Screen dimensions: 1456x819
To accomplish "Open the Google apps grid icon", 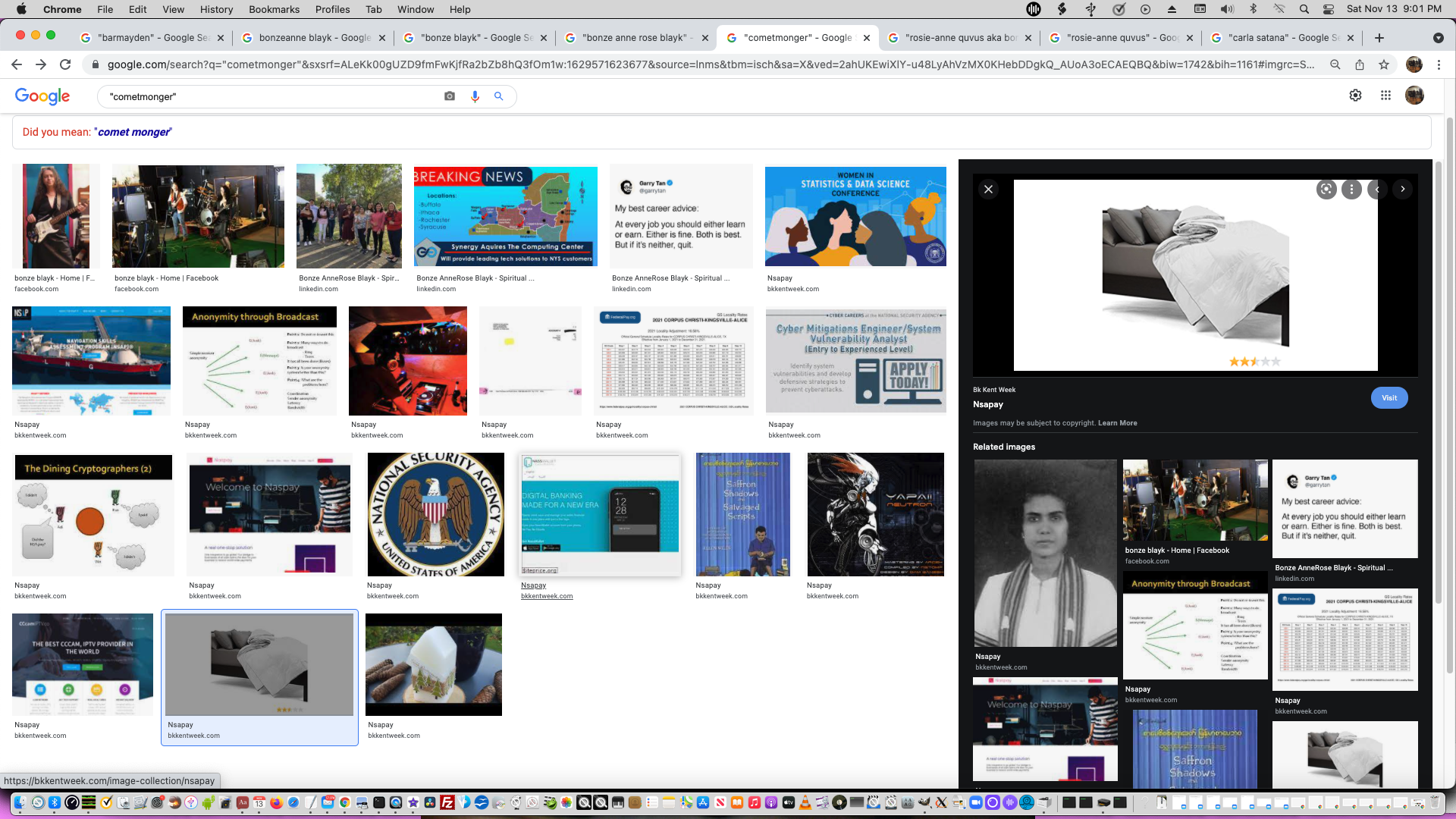I will click(x=1385, y=95).
